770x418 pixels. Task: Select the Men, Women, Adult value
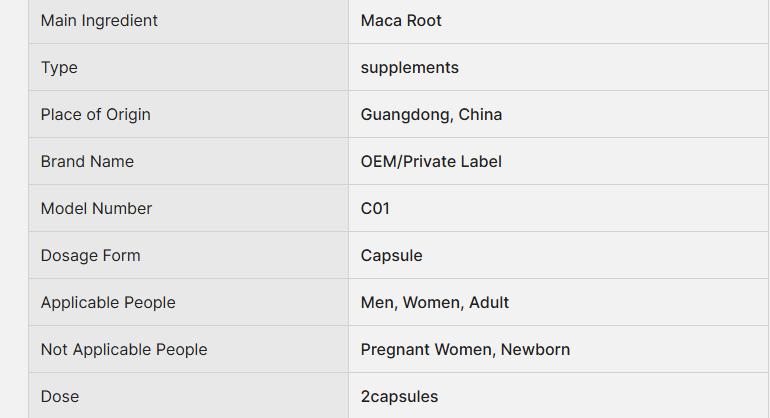click(434, 303)
